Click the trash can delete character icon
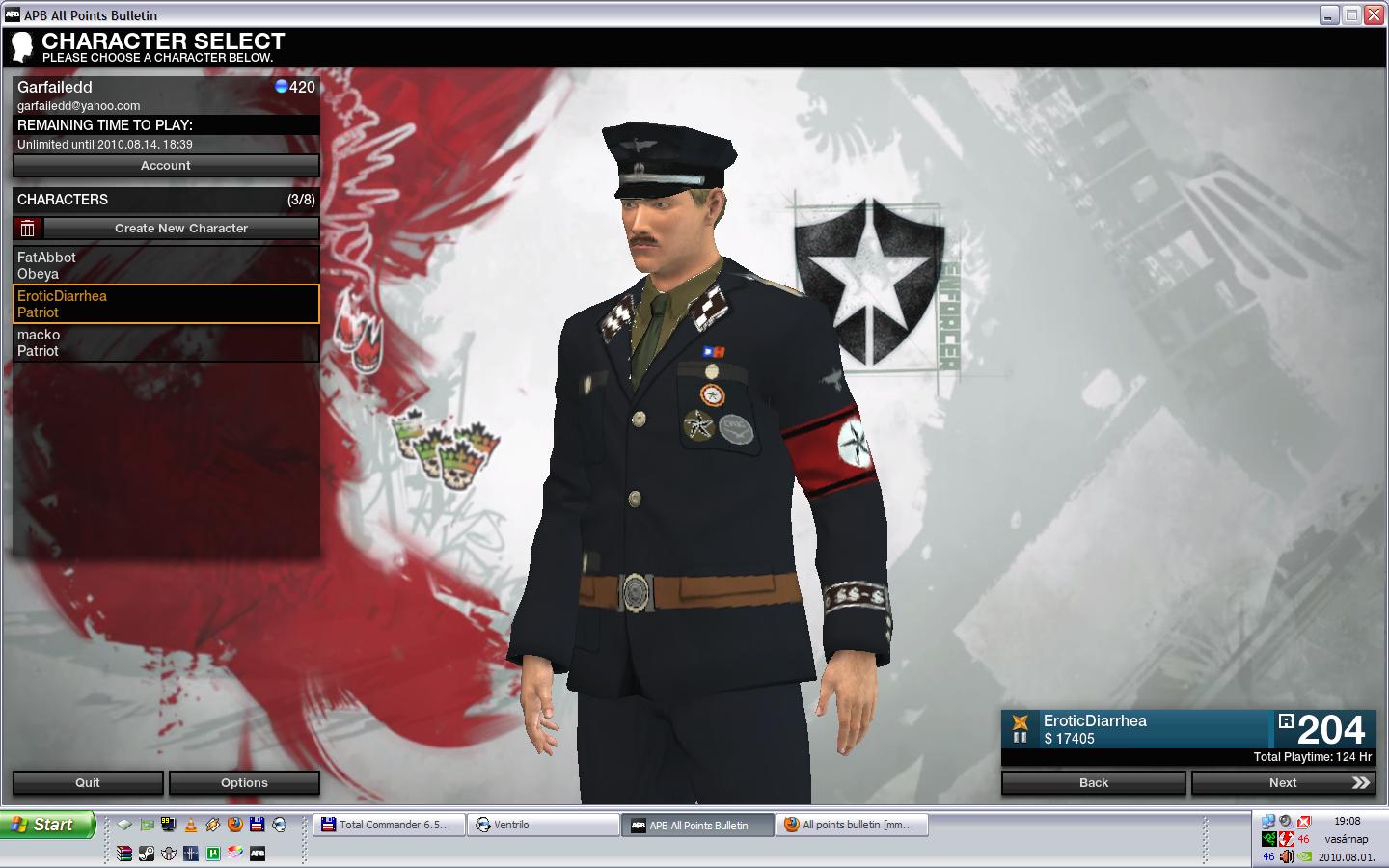 (28, 229)
